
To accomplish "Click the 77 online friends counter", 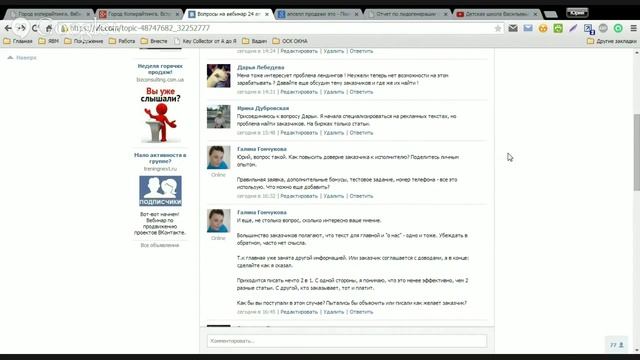I will tap(617, 345).
